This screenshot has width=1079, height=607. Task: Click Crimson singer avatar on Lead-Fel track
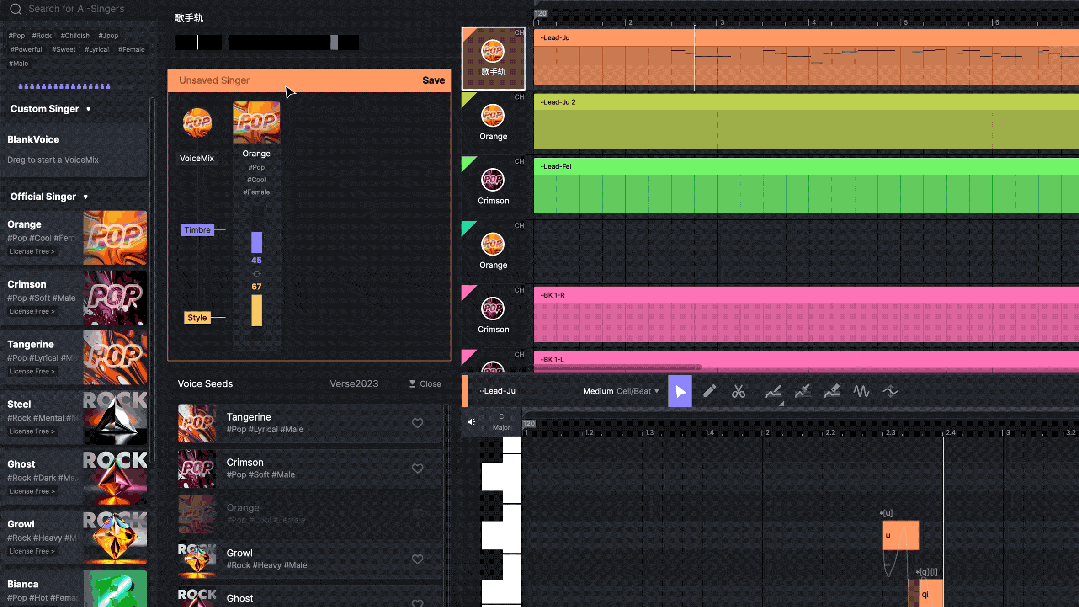(x=493, y=180)
